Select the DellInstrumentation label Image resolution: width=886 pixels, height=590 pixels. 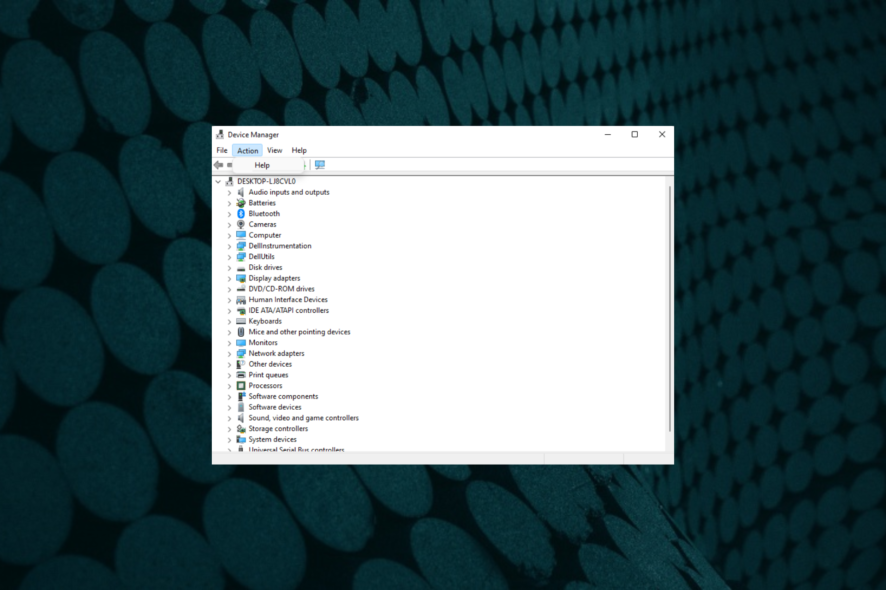(x=280, y=246)
